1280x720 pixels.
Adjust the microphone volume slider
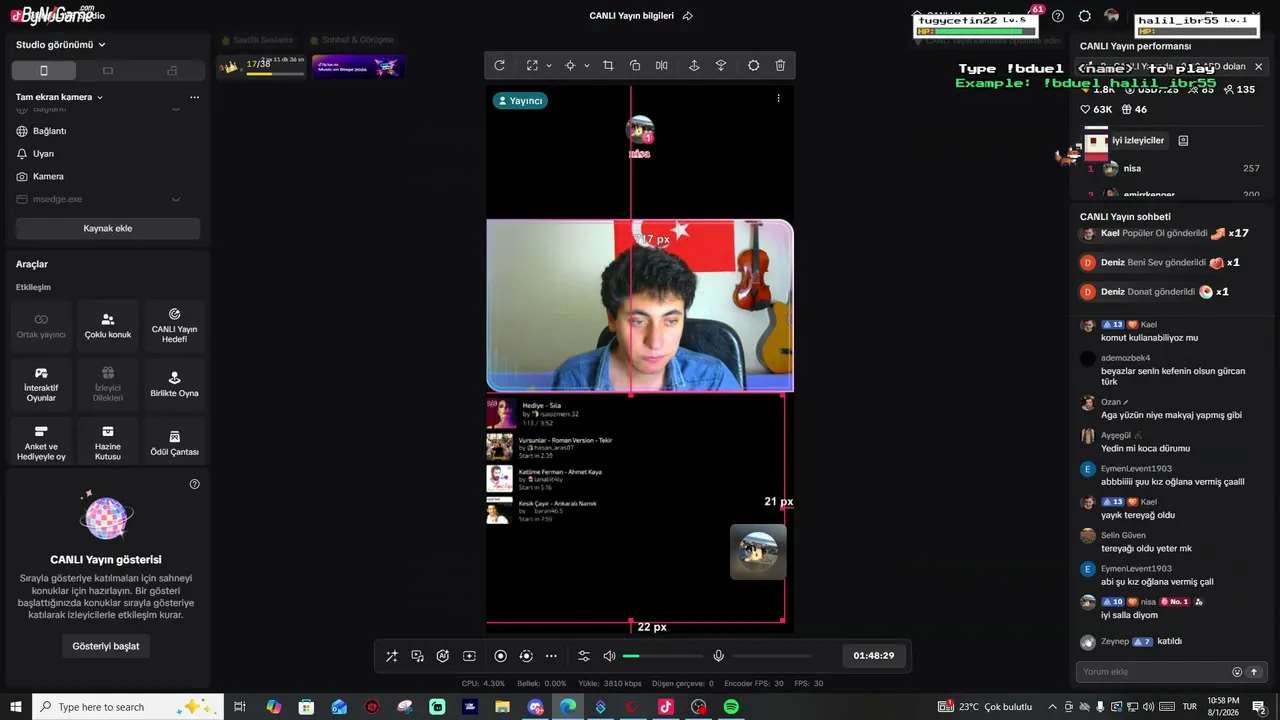click(x=772, y=656)
